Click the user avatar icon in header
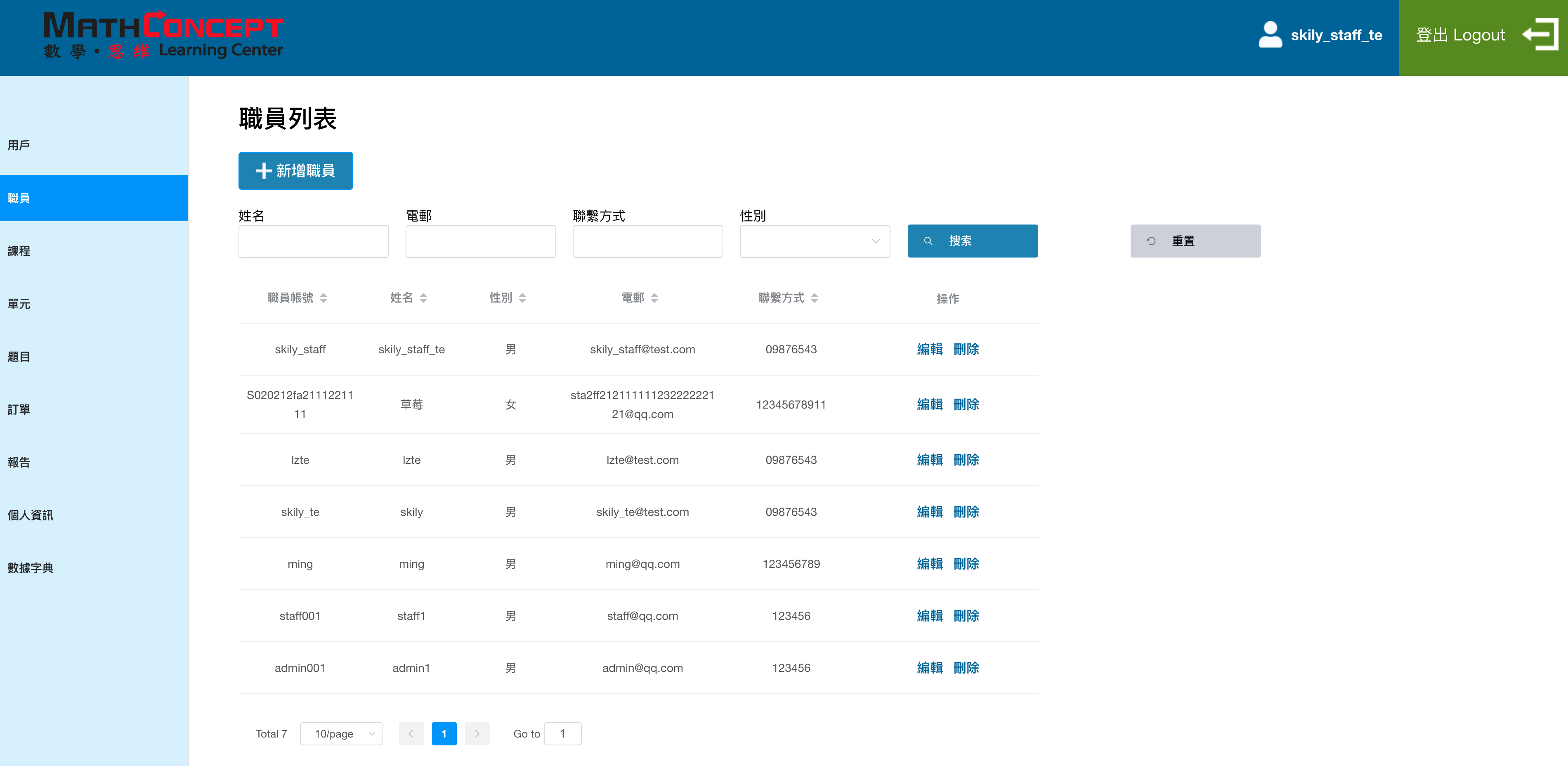The height and width of the screenshot is (766, 1568). [1270, 35]
